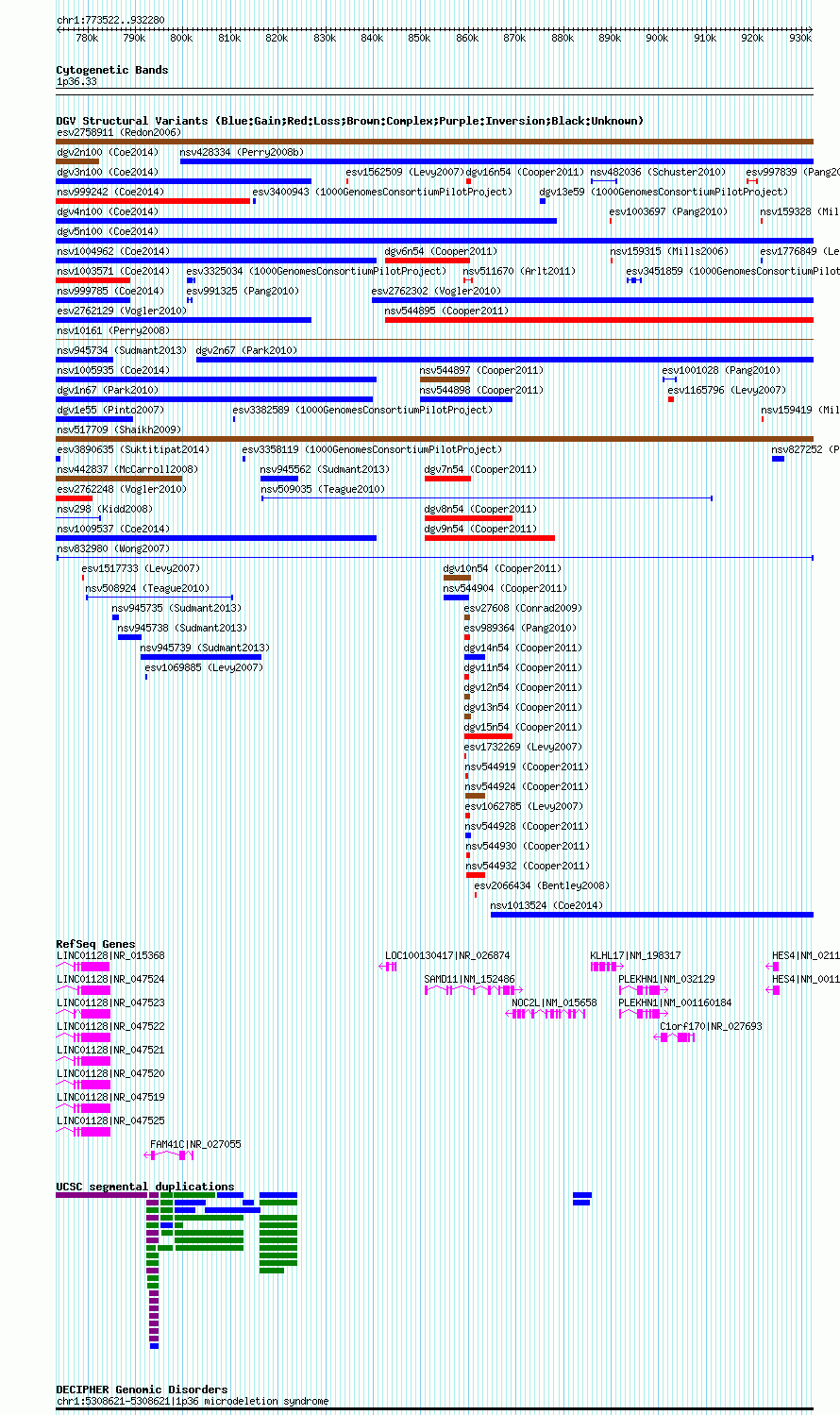This screenshot has height=1415, width=840.
Task: Click the 850k ruler tick label
Action: [419, 39]
